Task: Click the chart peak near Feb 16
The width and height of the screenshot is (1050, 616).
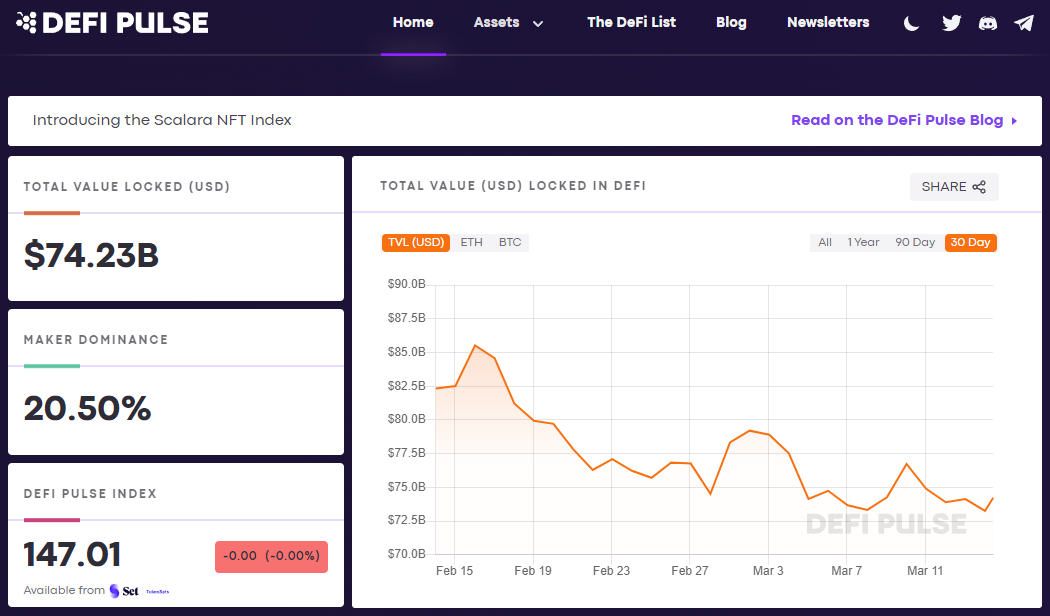Action: pos(475,345)
